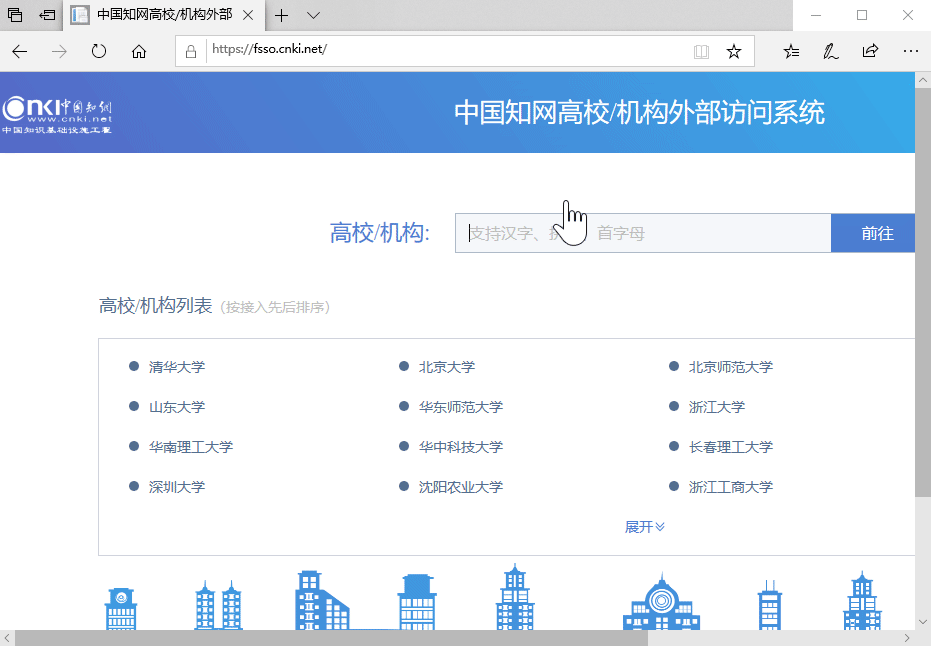Image resolution: width=931 pixels, height=646 pixels.
Task: Open 长春理工大学 link
Action: (x=731, y=446)
